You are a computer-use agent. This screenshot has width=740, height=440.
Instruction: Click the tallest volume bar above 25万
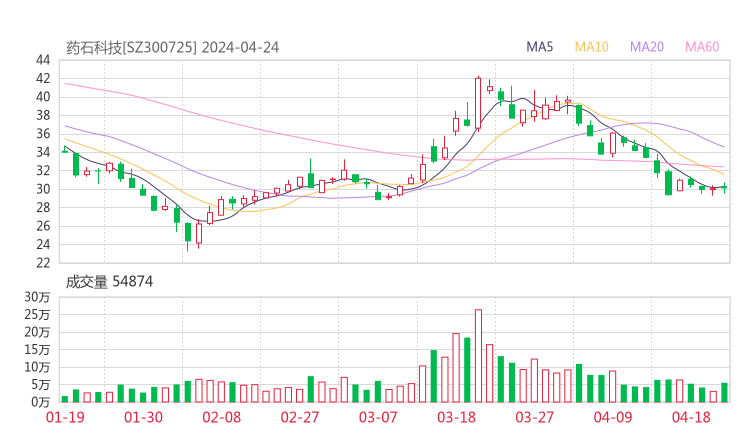coord(478,356)
